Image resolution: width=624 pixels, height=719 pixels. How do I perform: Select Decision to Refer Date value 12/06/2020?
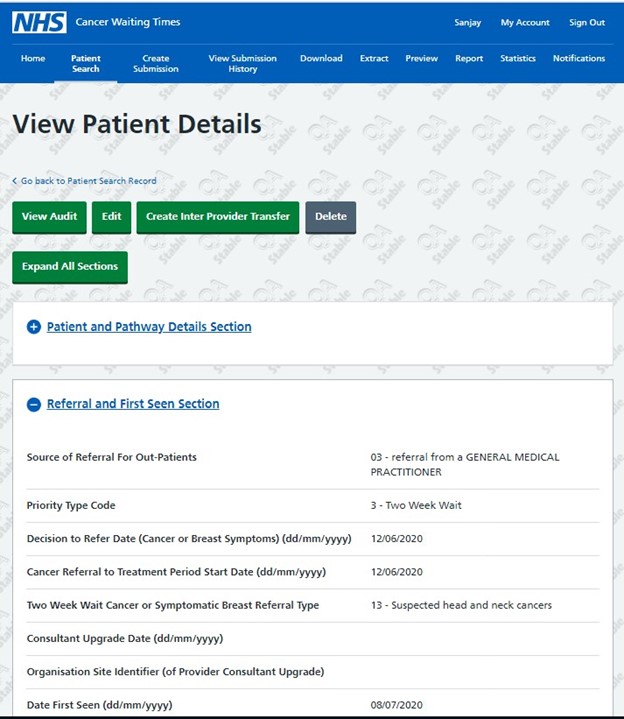[x=397, y=539]
